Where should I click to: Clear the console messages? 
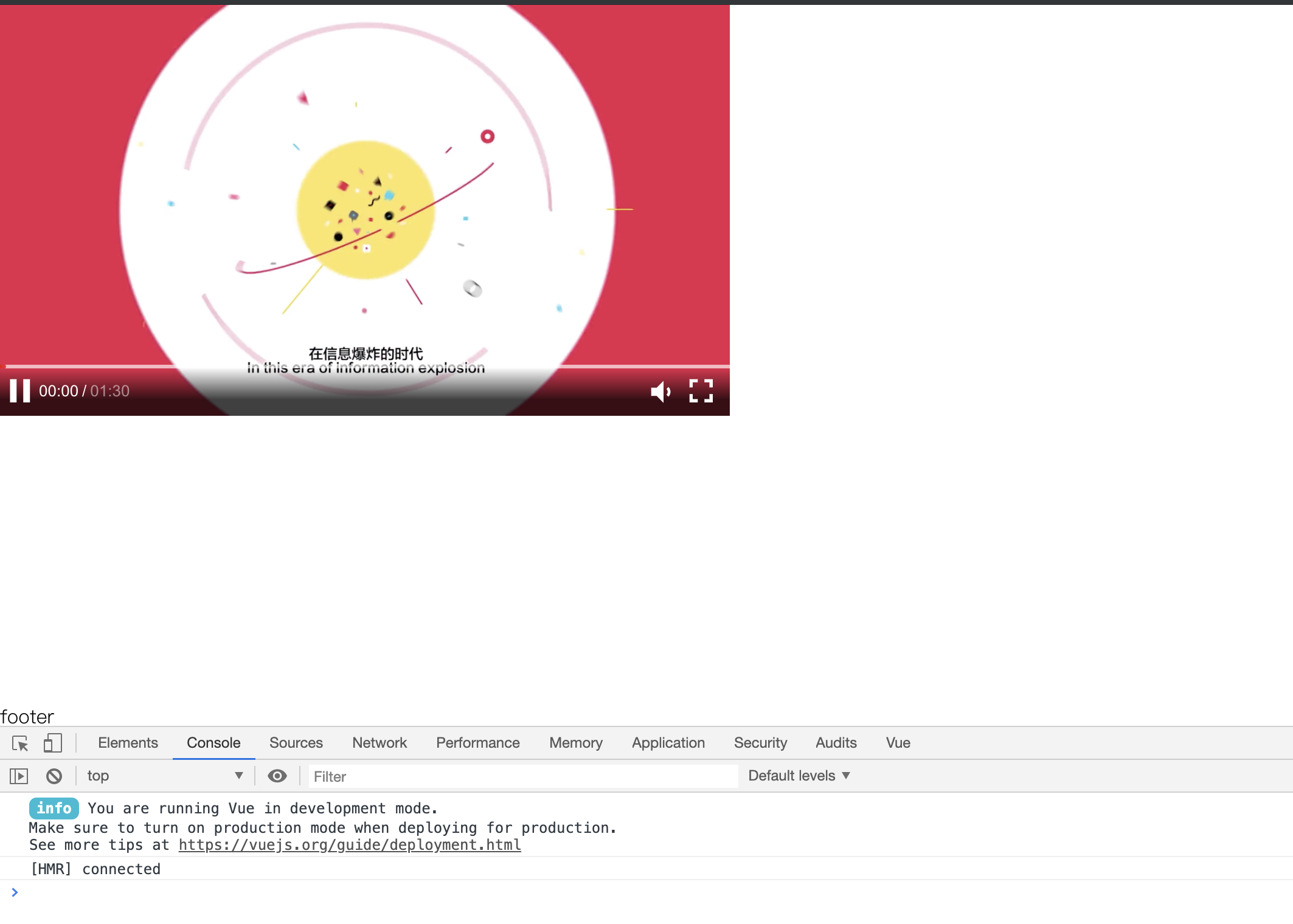click(55, 776)
